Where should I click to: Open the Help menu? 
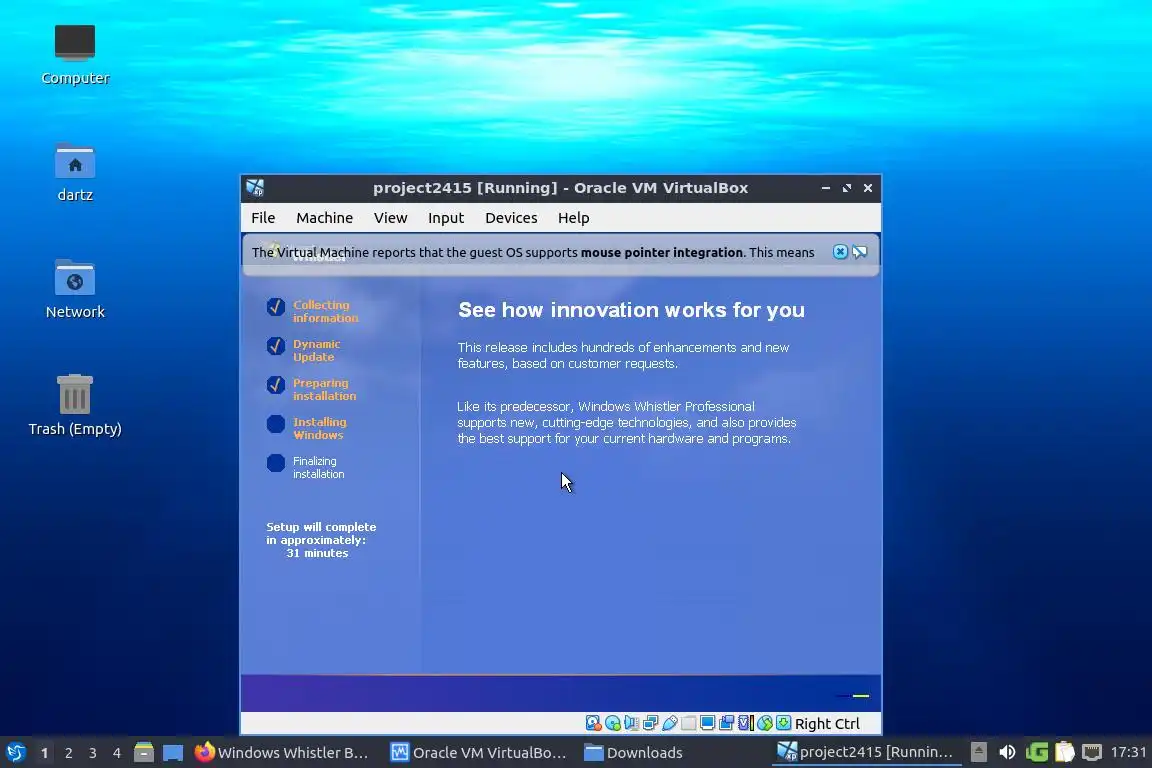574,218
